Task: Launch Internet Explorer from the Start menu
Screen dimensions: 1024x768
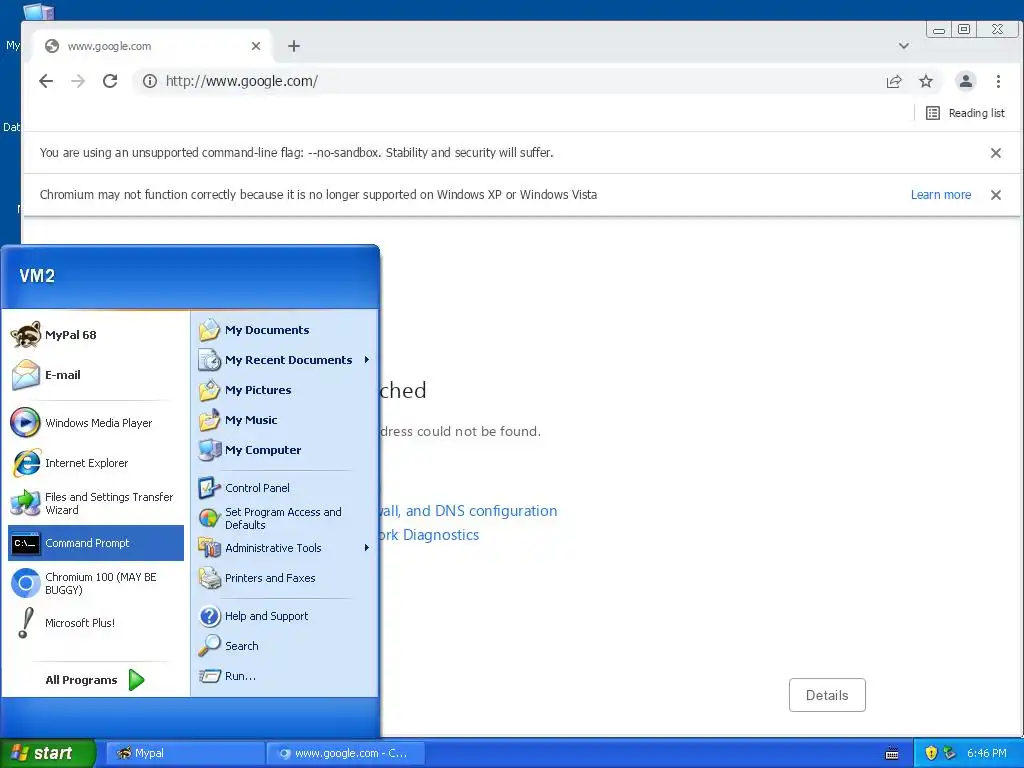Action: point(95,463)
